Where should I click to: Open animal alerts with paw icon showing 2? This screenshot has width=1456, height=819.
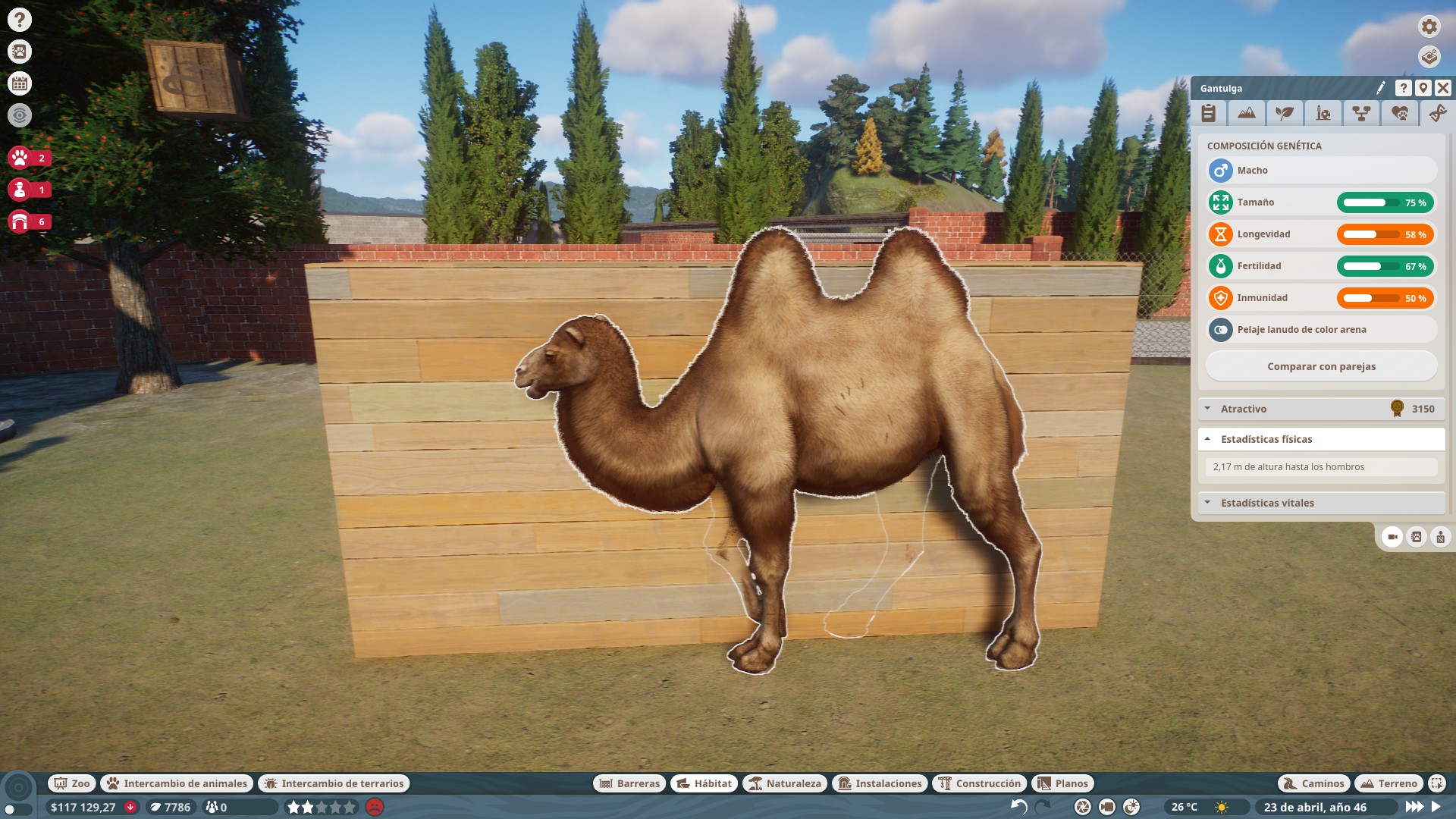pyautogui.click(x=30, y=158)
